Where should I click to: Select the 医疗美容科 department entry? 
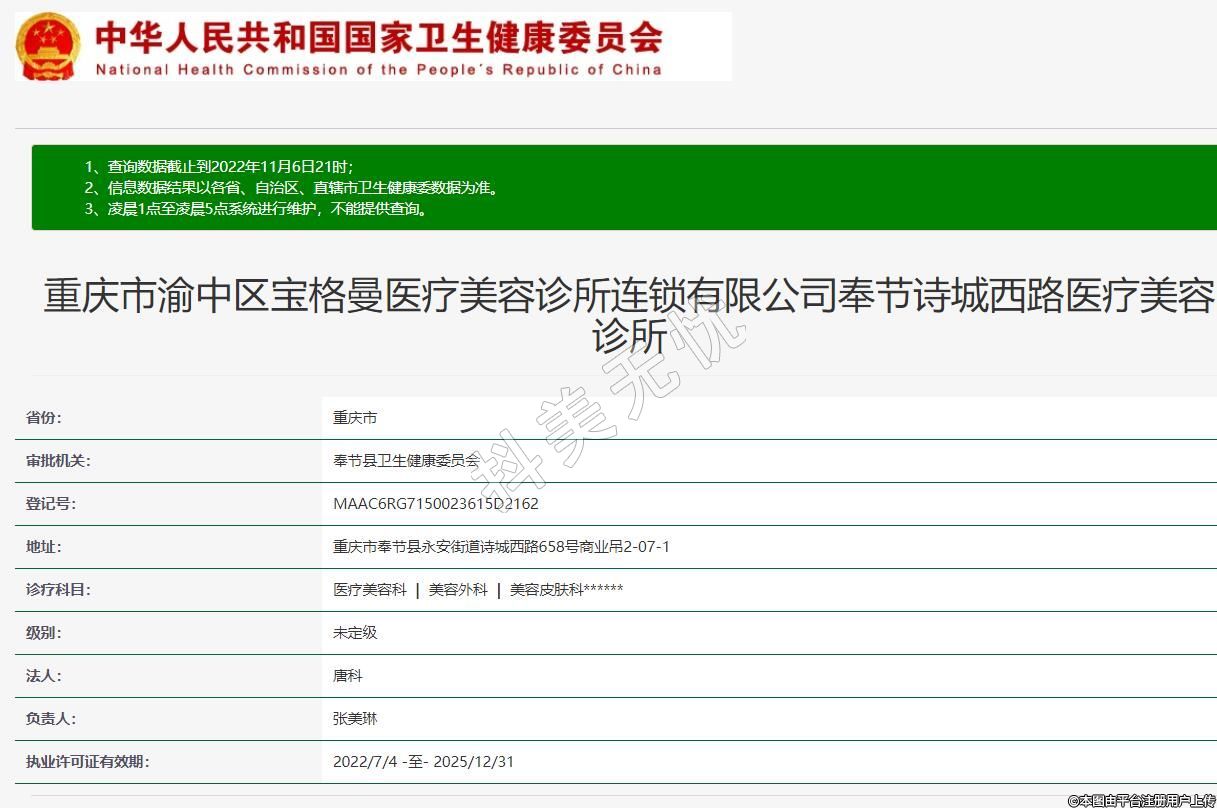click(x=370, y=590)
